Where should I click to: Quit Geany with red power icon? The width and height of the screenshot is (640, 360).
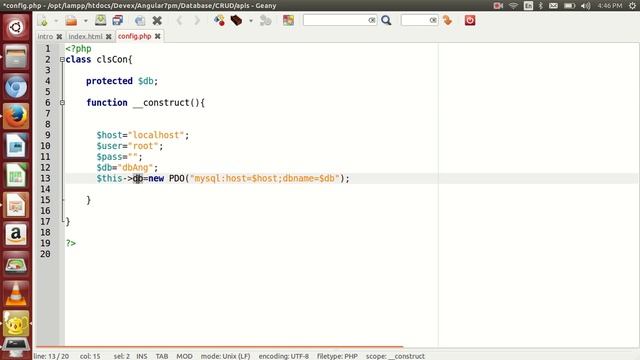pos(470,20)
